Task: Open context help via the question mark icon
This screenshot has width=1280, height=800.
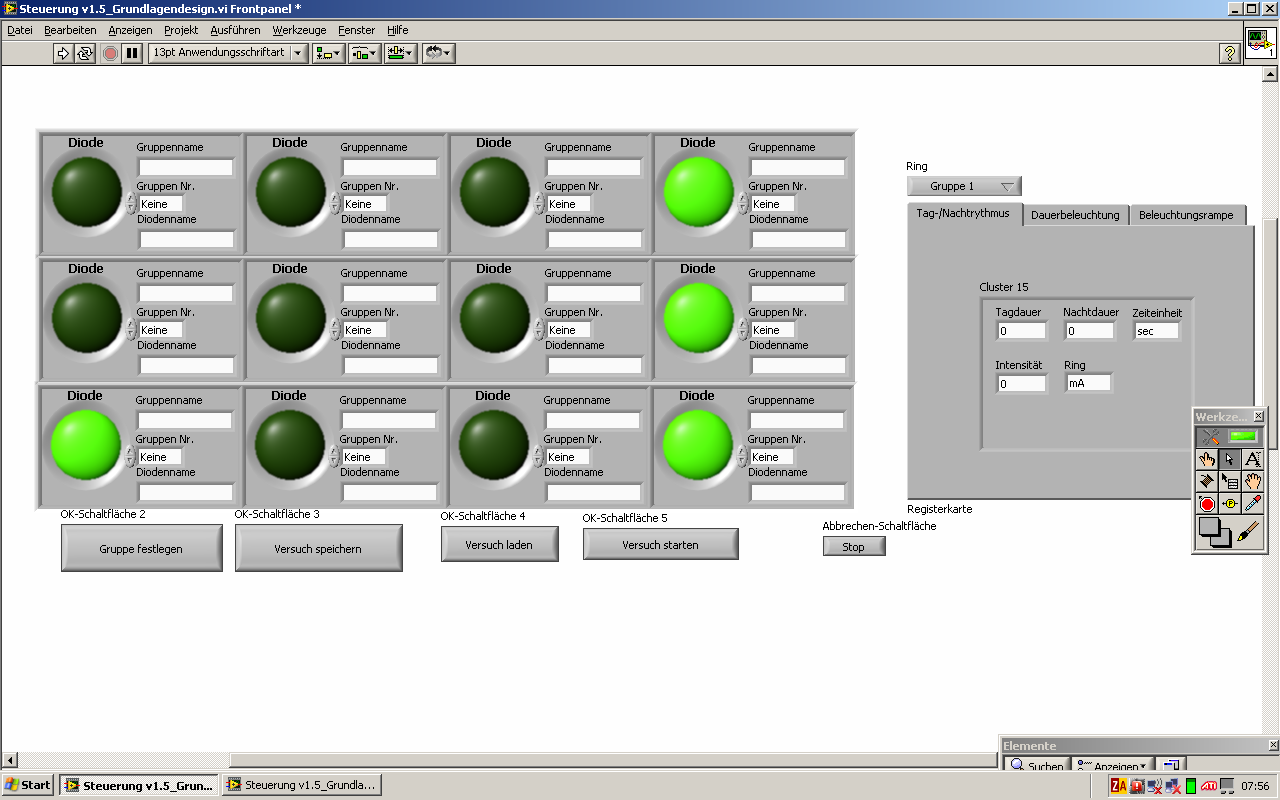Action: (x=1230, y=53)
